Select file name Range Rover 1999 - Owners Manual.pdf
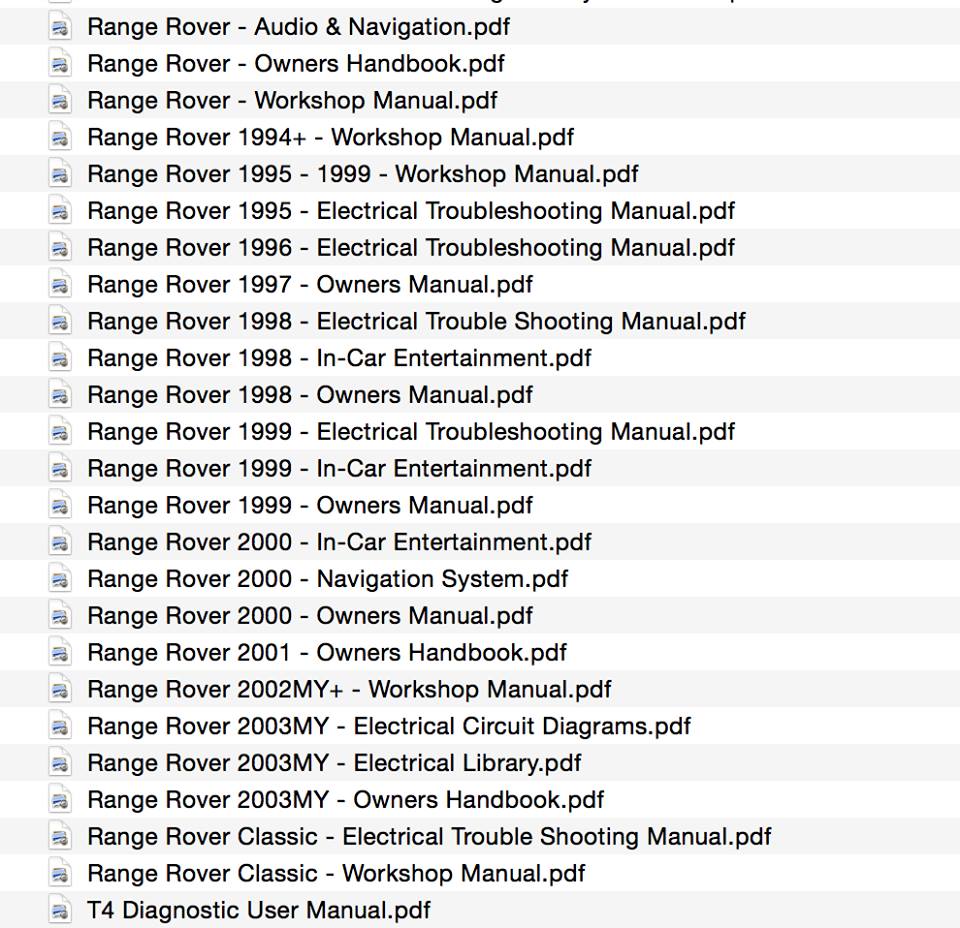 point(310,505)
